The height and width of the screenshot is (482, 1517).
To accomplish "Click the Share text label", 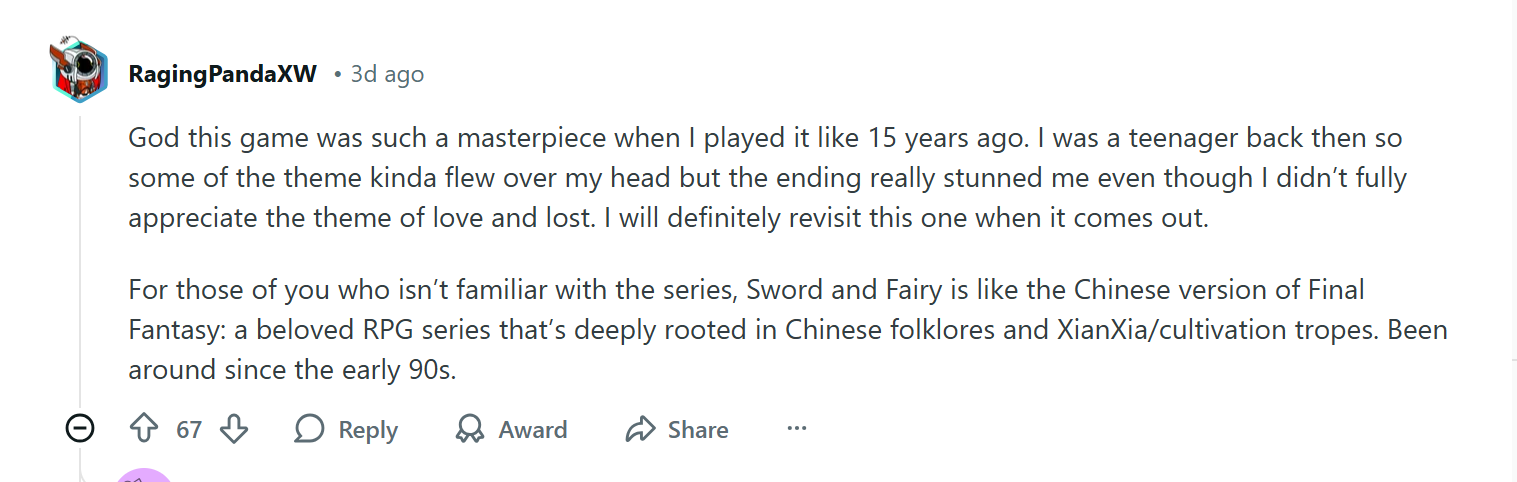I will pos(698,430).
